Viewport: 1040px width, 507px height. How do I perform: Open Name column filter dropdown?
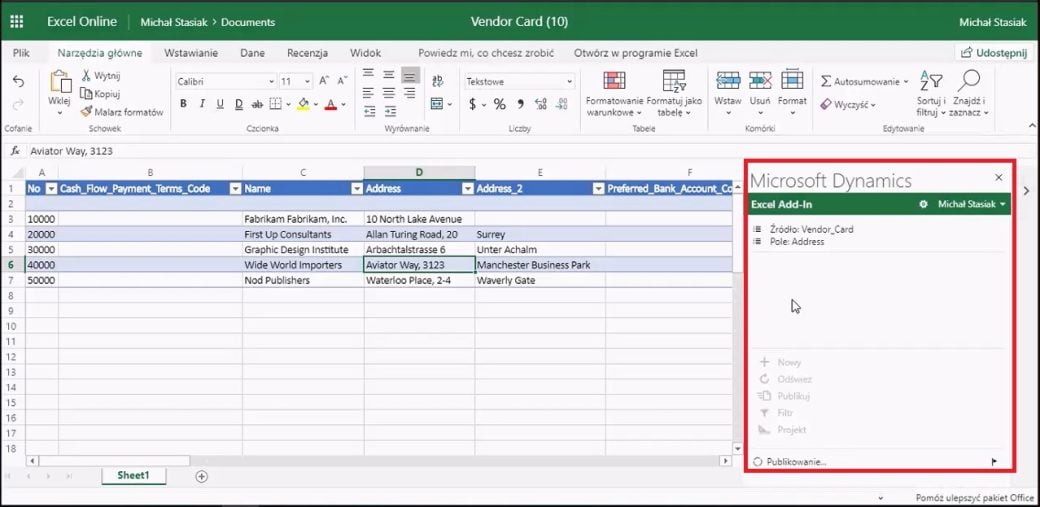tap(357, 189)
